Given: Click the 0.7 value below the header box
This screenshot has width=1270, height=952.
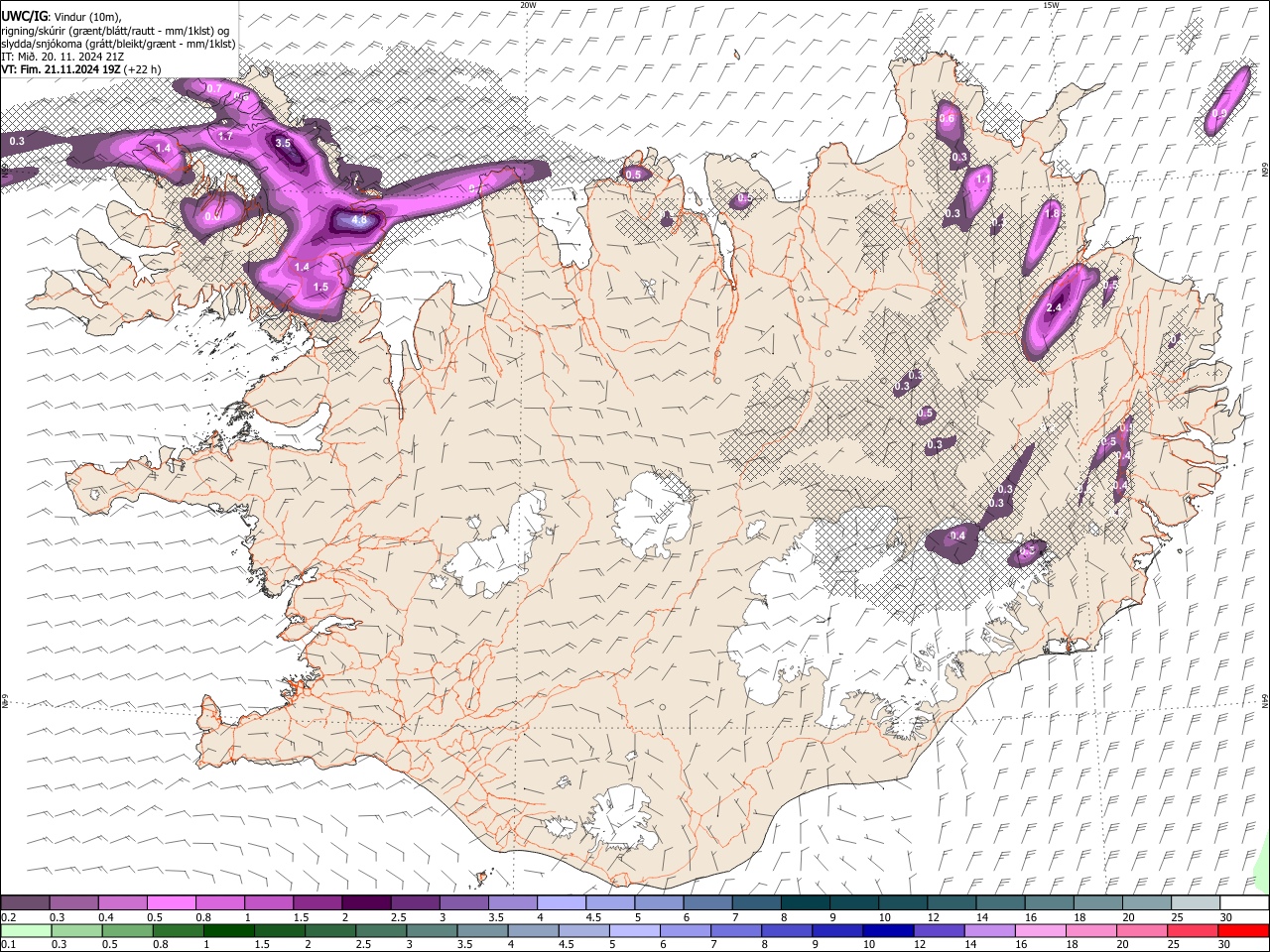Looking at the screenshot, I should (214, 88).
